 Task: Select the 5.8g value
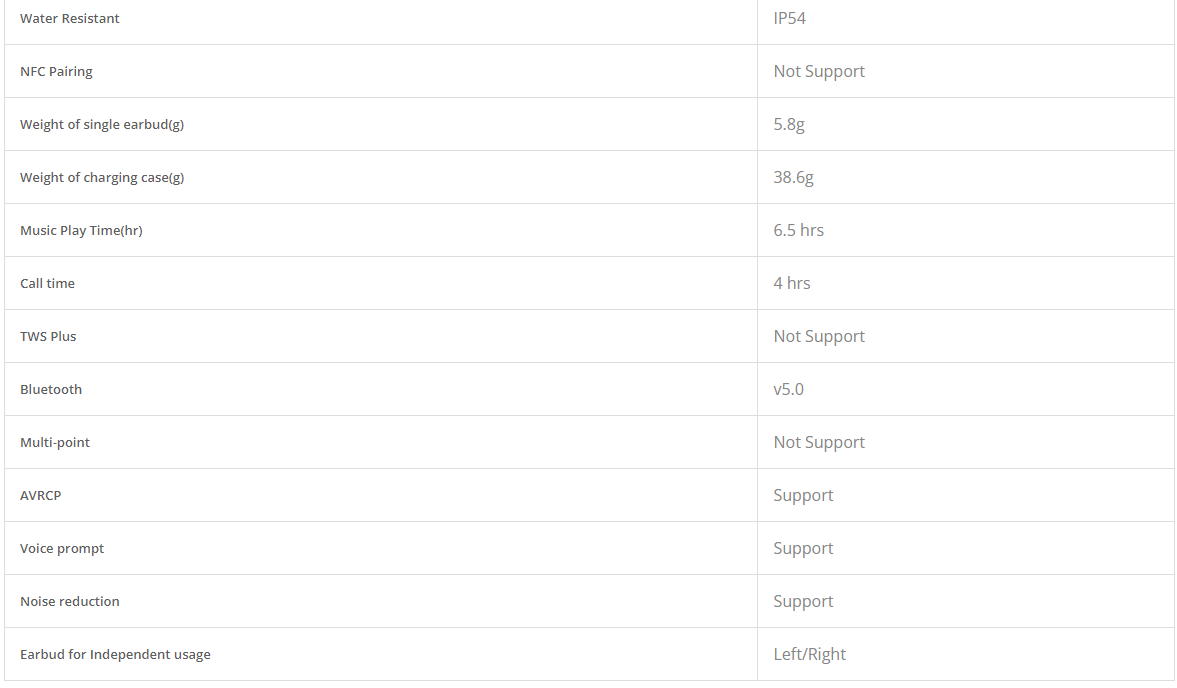pos(789,125)
